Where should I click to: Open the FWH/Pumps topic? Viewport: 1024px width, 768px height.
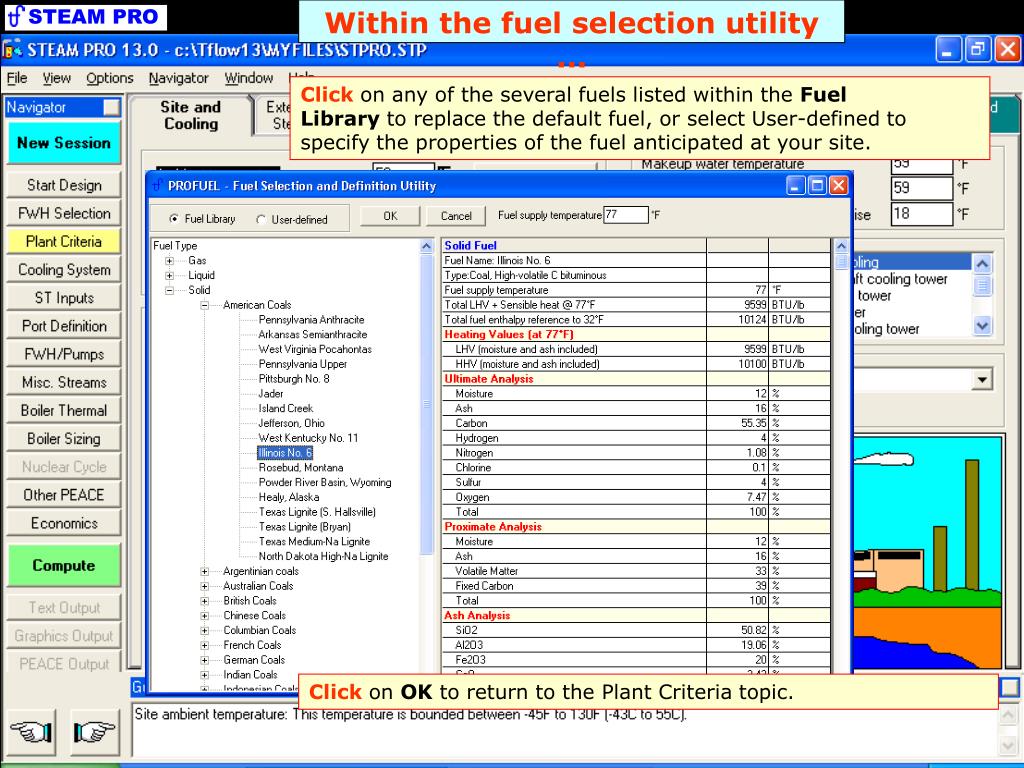pyautogui.click(x=64, y=354)
